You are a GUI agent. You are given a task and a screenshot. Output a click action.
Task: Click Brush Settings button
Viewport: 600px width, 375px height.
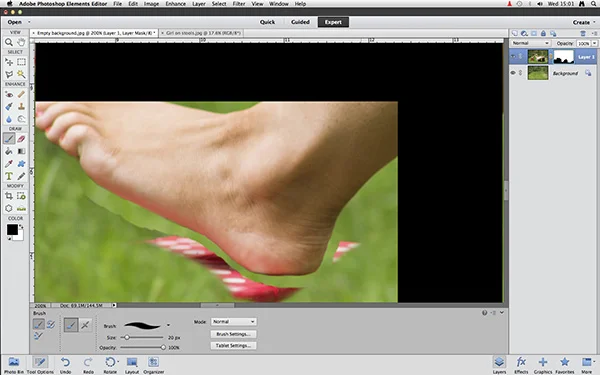click(x=233, y=334)
